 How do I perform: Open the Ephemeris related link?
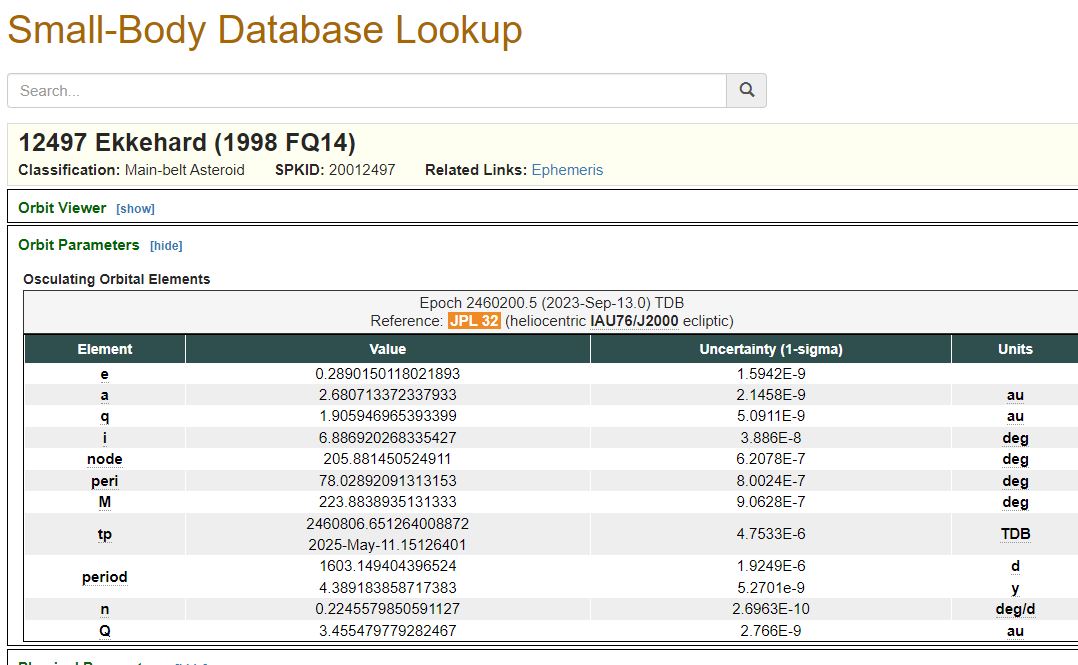tap(567, 170)
